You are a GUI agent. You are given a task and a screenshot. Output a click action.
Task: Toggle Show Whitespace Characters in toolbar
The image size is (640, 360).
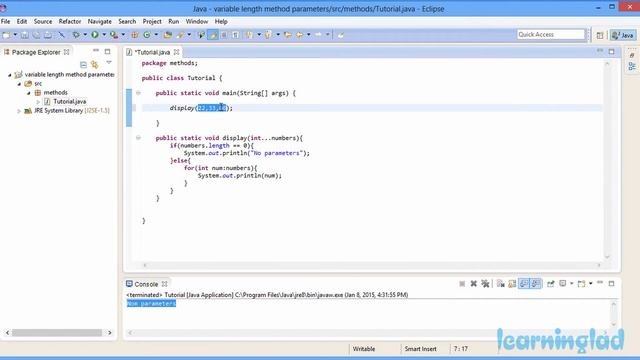tap(236, 35)
